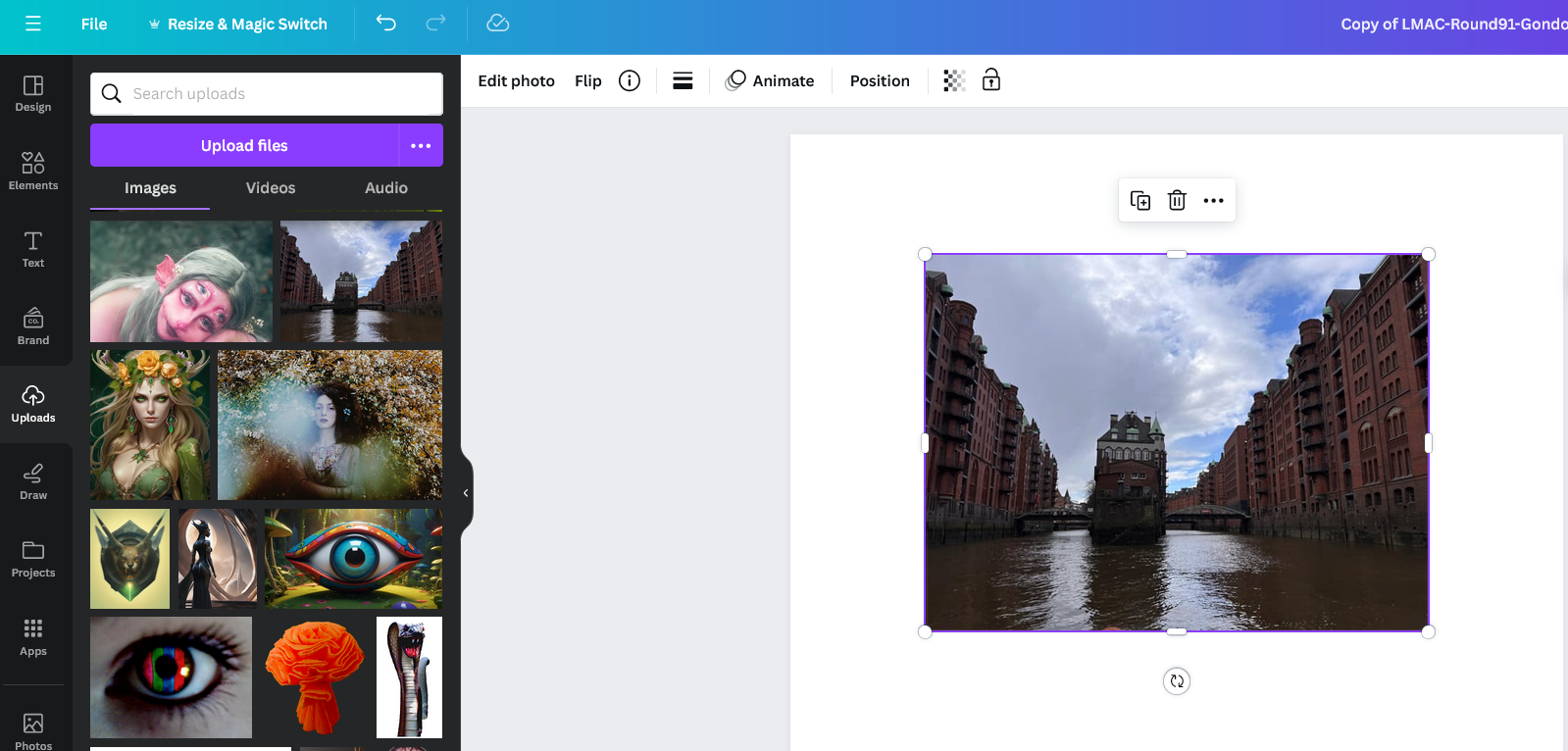Open the Elements sidebar panel

33,171
